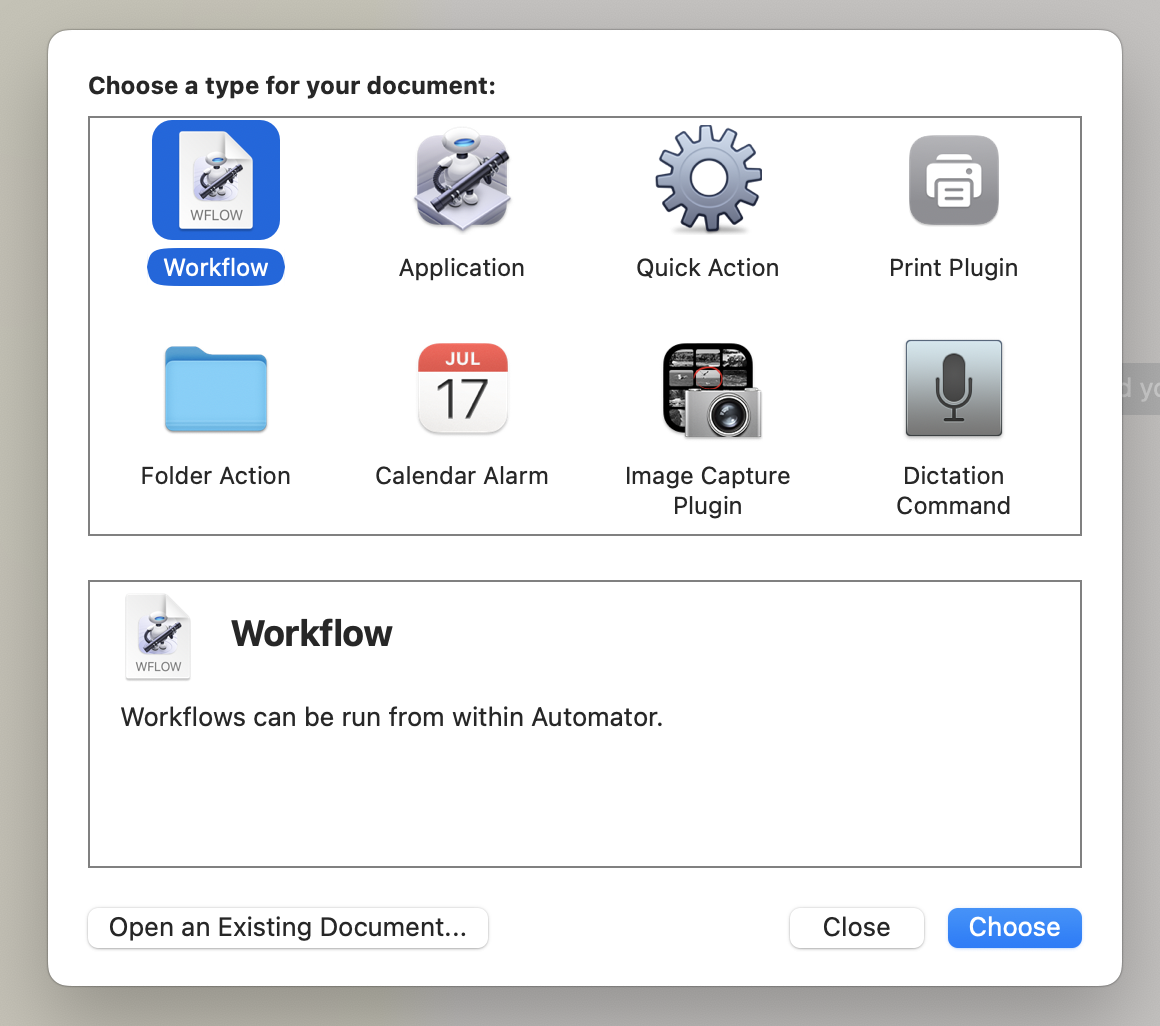Select the Dictation Command microphone icon
The height and width of the screenshot is (1026, 1160).
click(x=954, y=388)
